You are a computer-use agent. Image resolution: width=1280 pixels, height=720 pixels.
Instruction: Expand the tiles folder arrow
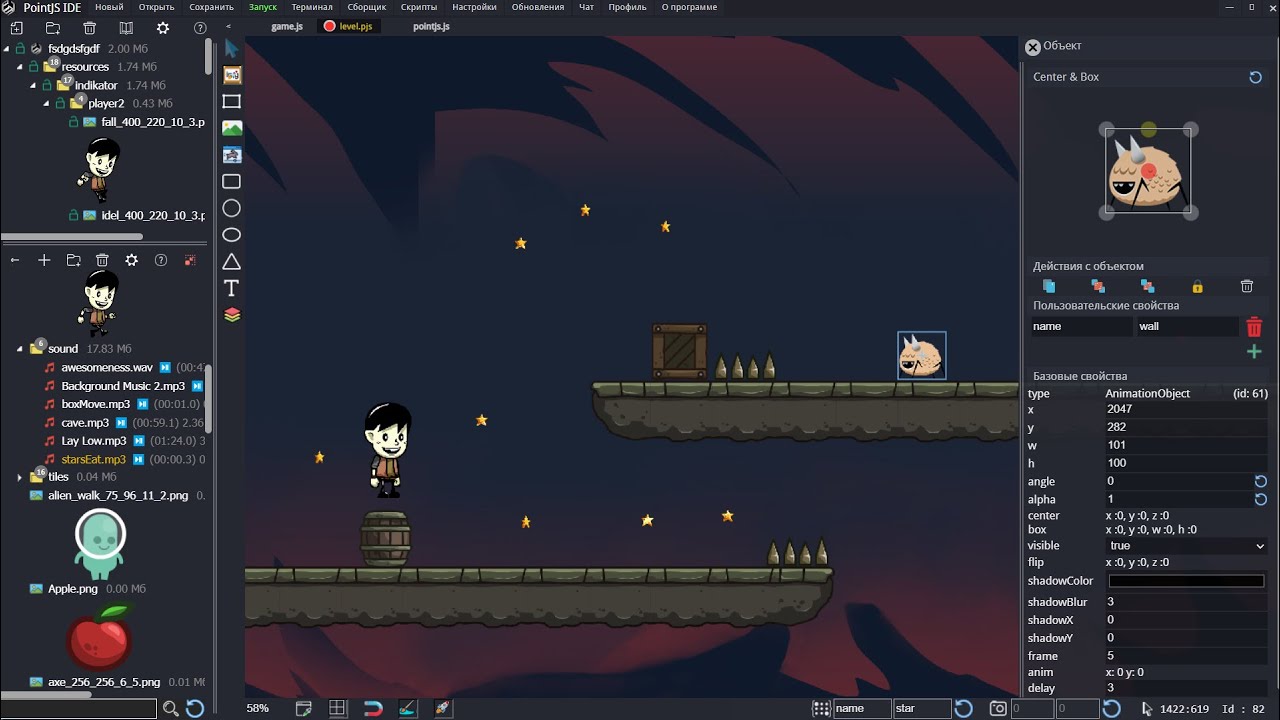click(20, 477)
